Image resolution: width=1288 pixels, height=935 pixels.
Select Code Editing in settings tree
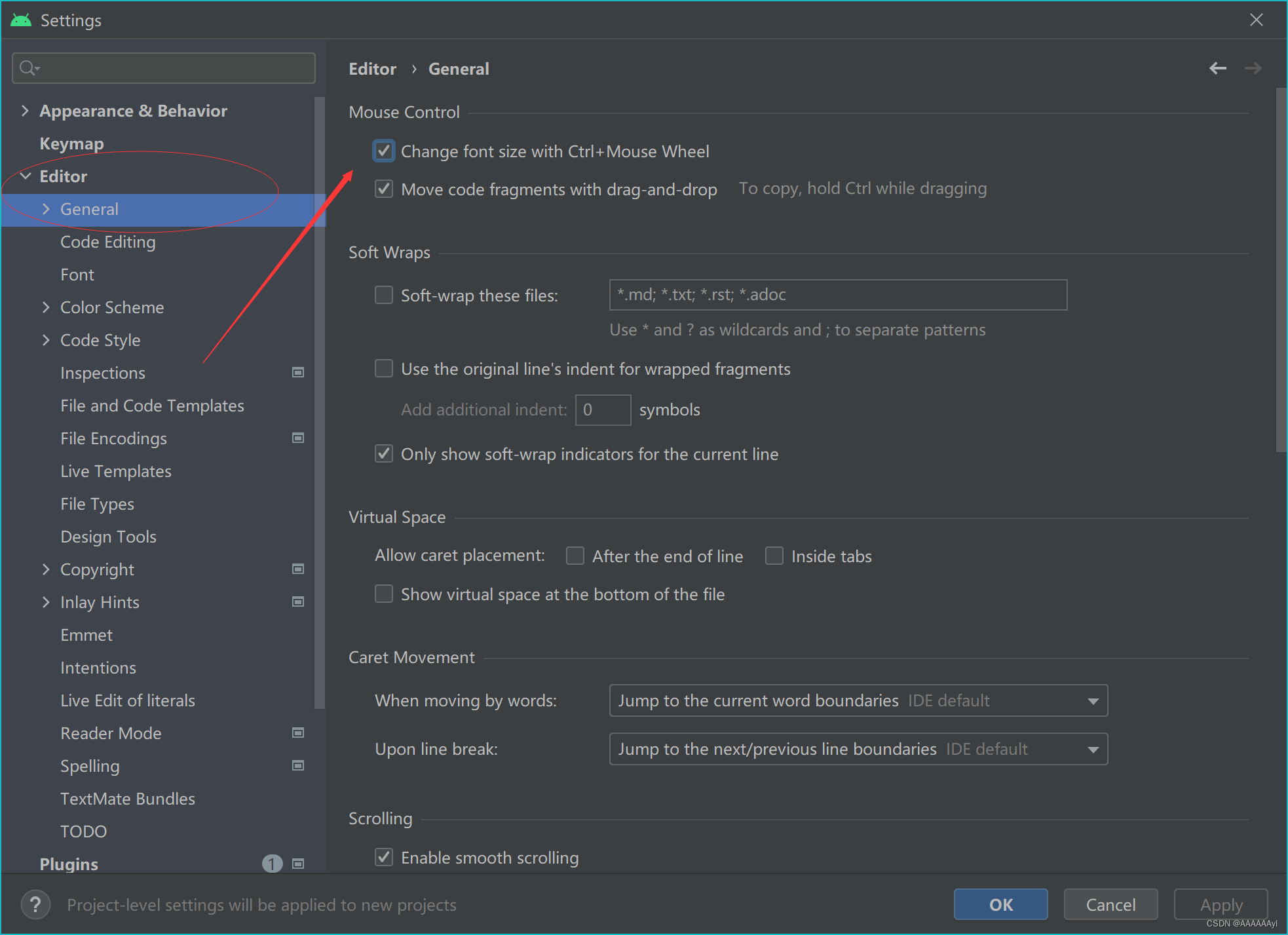(108, 242)
